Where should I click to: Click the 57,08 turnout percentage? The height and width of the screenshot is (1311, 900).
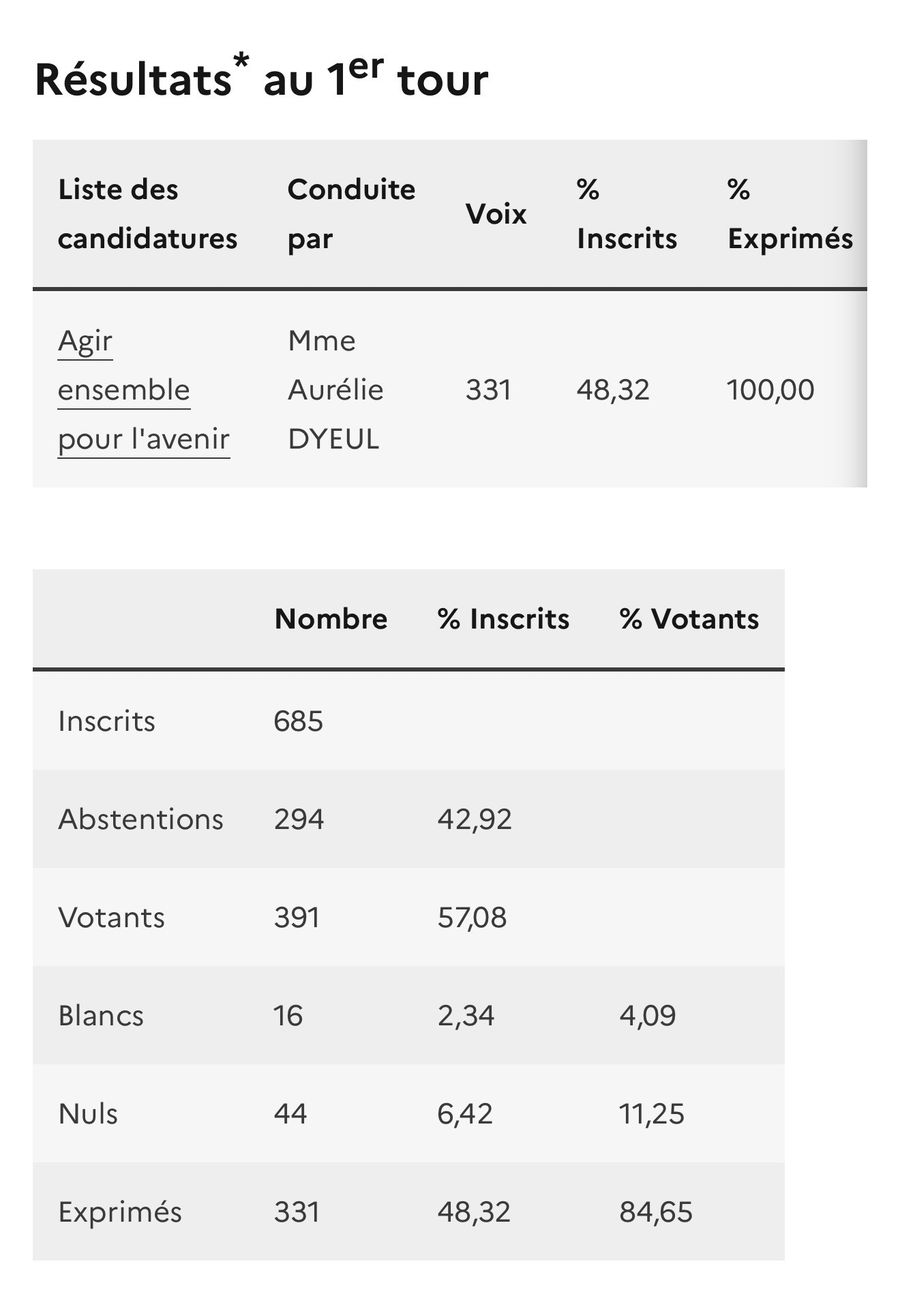tap(472, 917)
